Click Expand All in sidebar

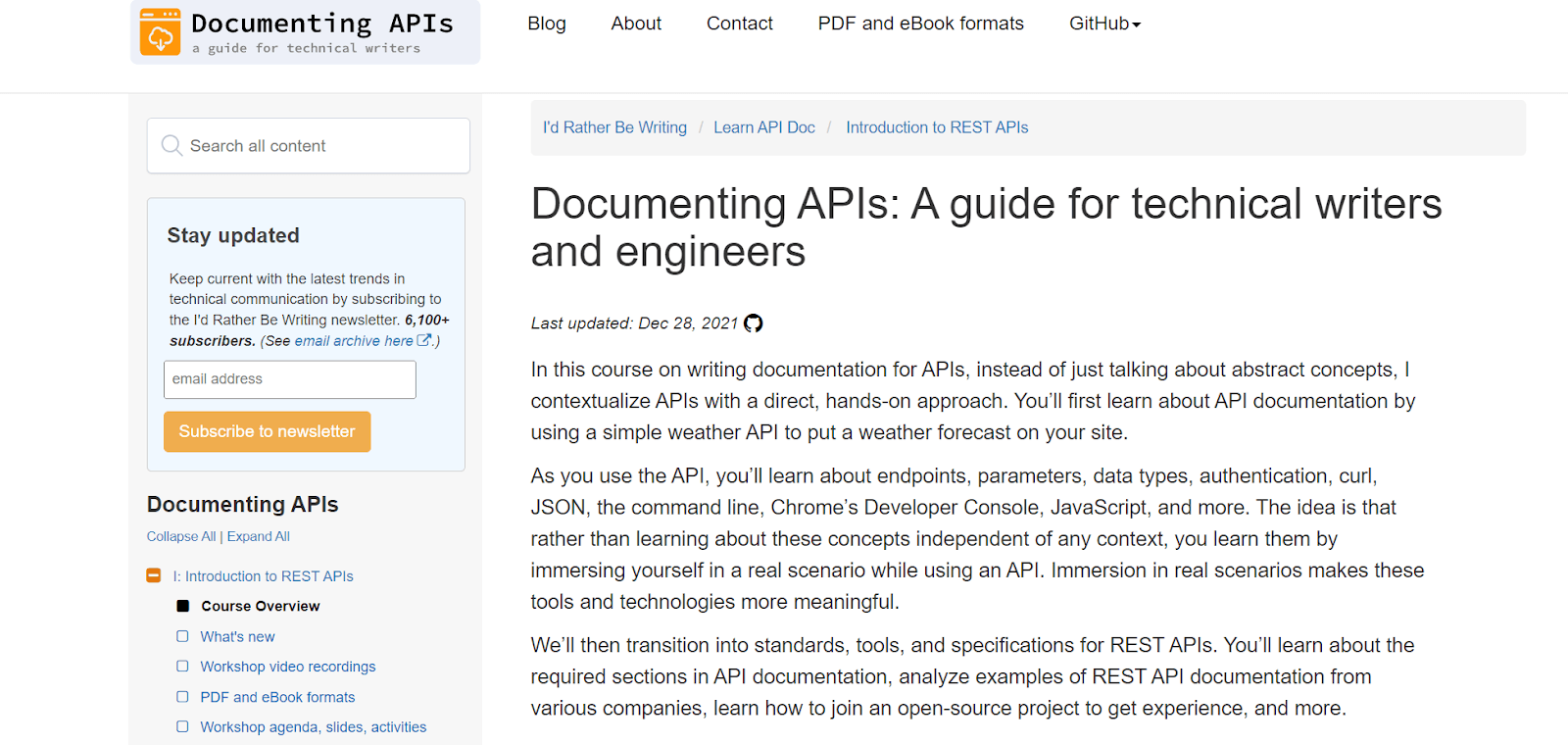pos(259,536)
